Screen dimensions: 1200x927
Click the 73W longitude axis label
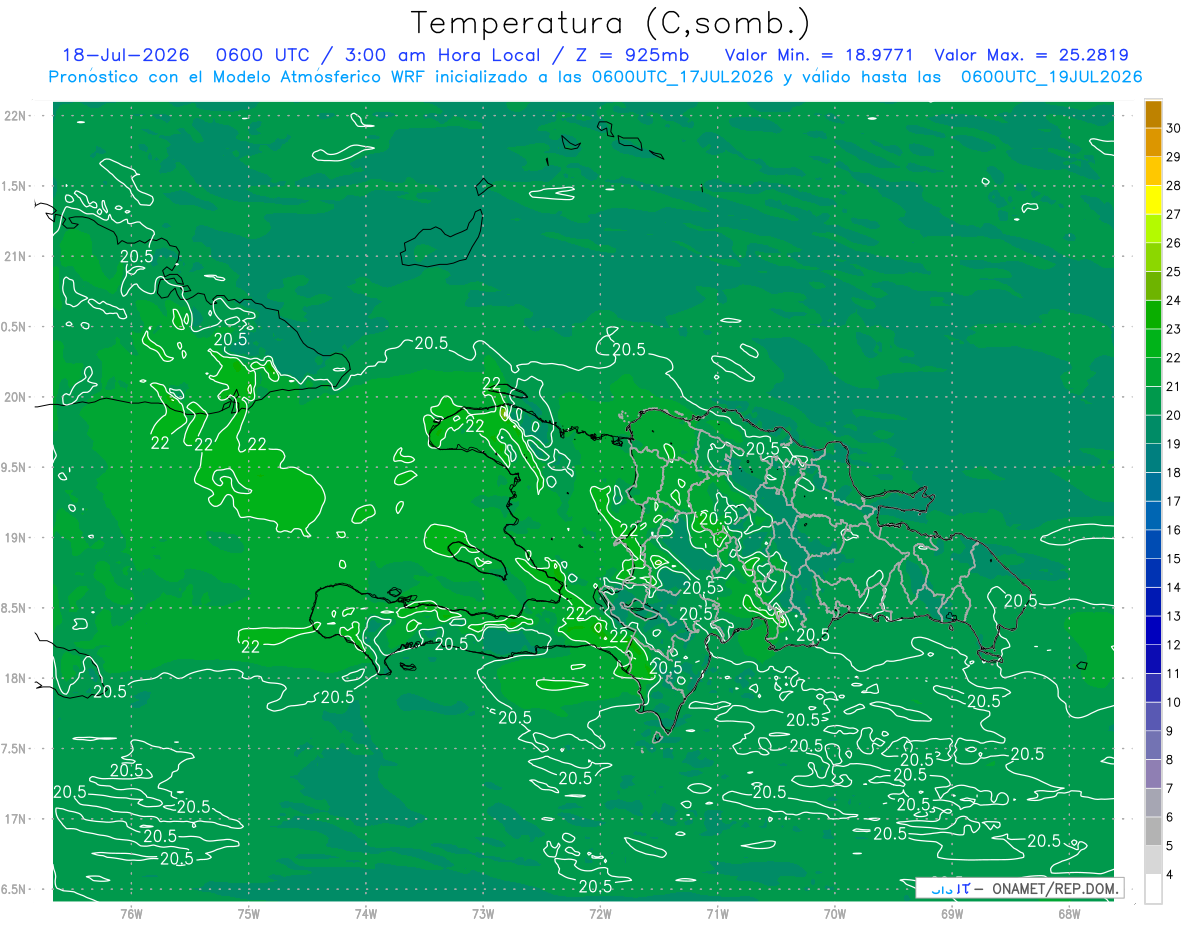(x=483, y=914)
